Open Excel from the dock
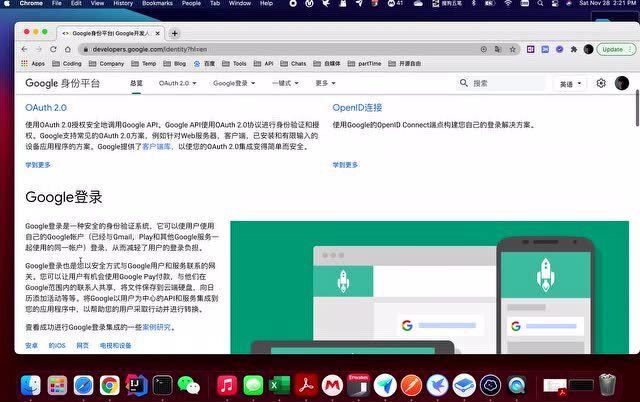The width and height of the screenshot is (640, 402). [x=280, y=384]
